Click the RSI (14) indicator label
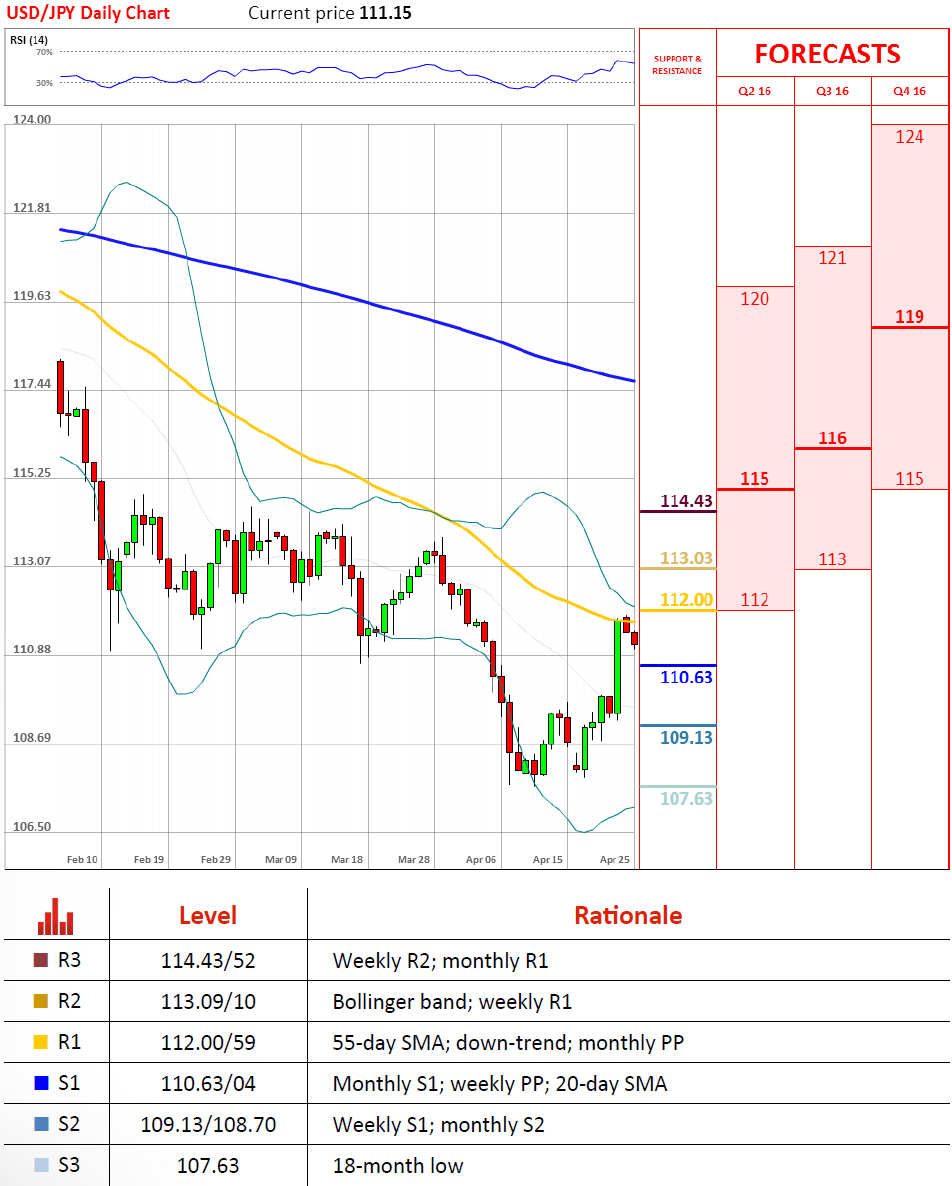The height and width of the screenshot is (1186, 952). (29, 40)
